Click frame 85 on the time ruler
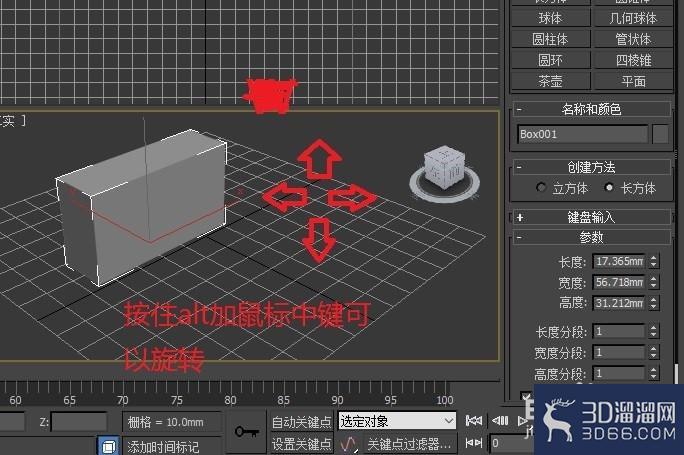This screenshot has width=684, height=455. (284, 400)
